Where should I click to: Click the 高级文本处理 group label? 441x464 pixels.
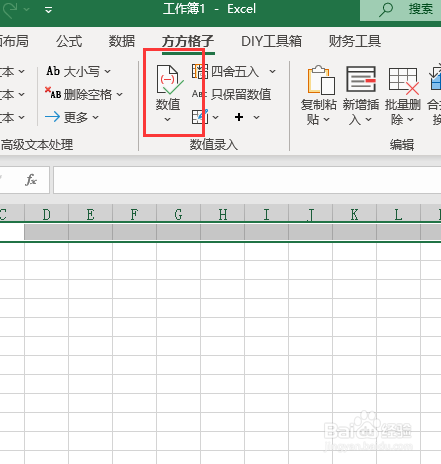(x=37, y=145)
